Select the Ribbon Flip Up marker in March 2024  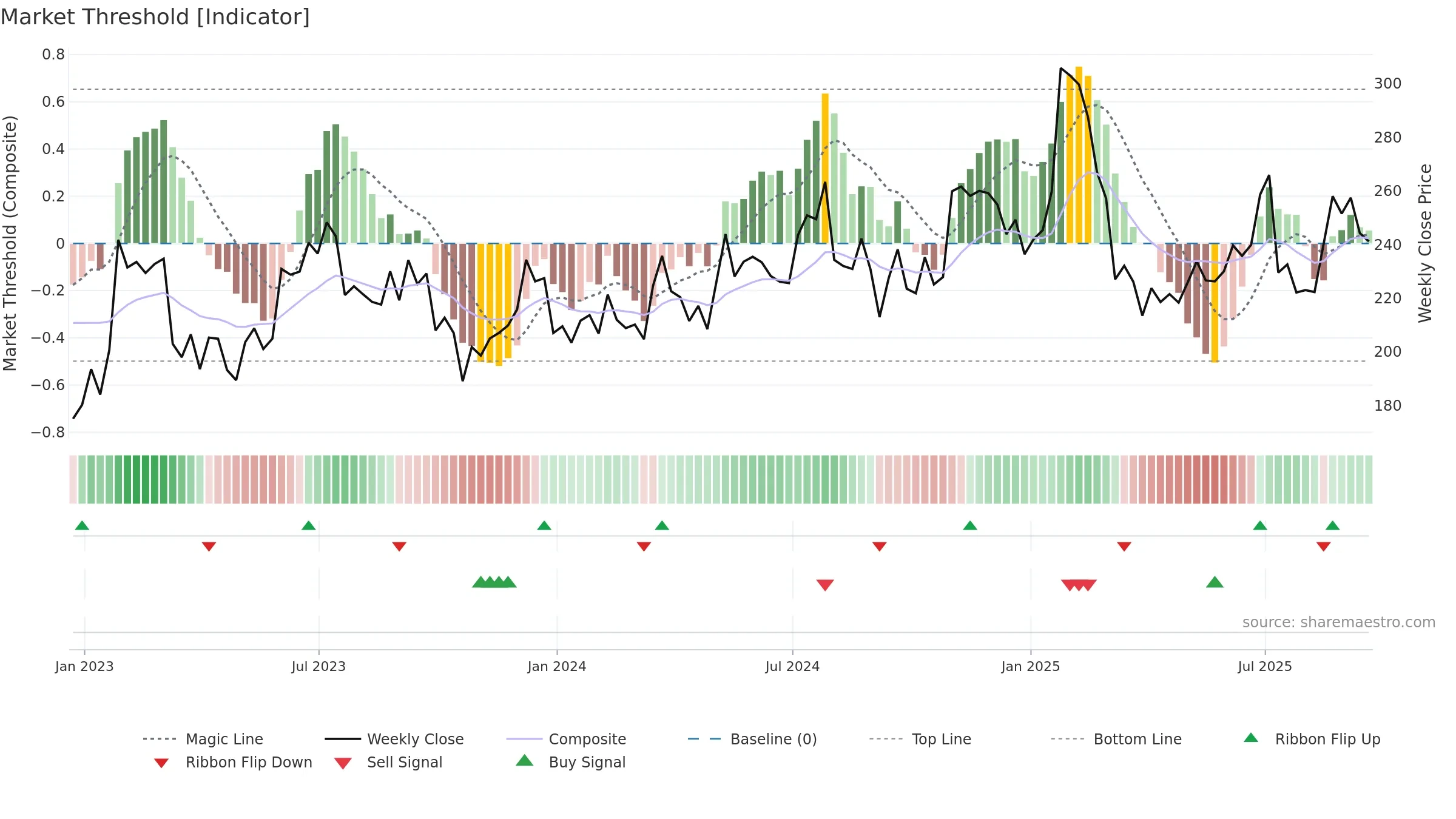[x=662, y=525]
